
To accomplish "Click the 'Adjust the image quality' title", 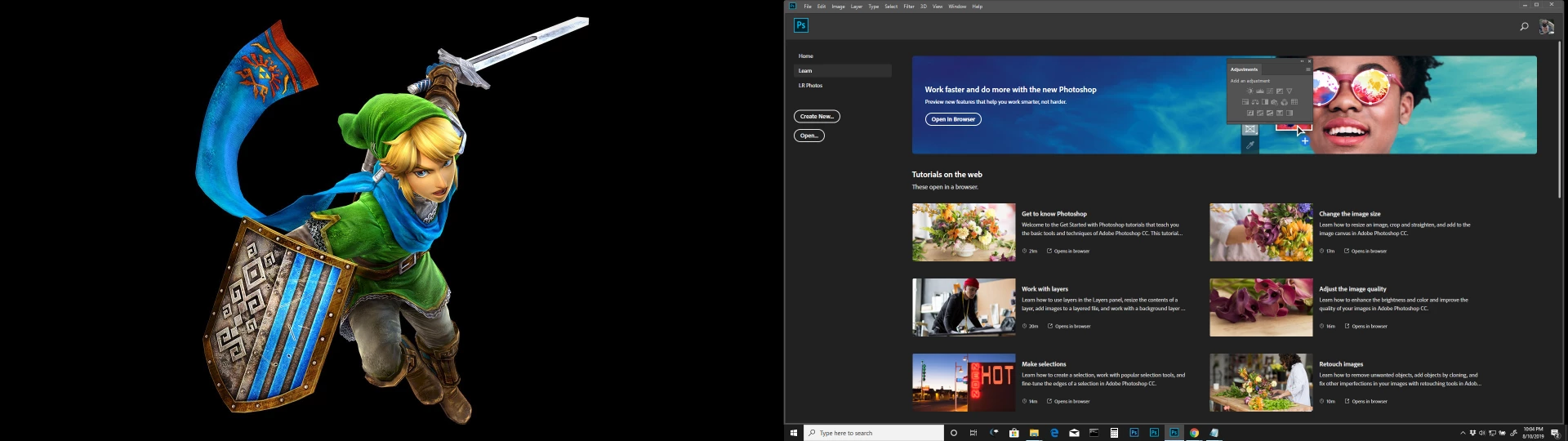I will click(x=1352, y=289).
